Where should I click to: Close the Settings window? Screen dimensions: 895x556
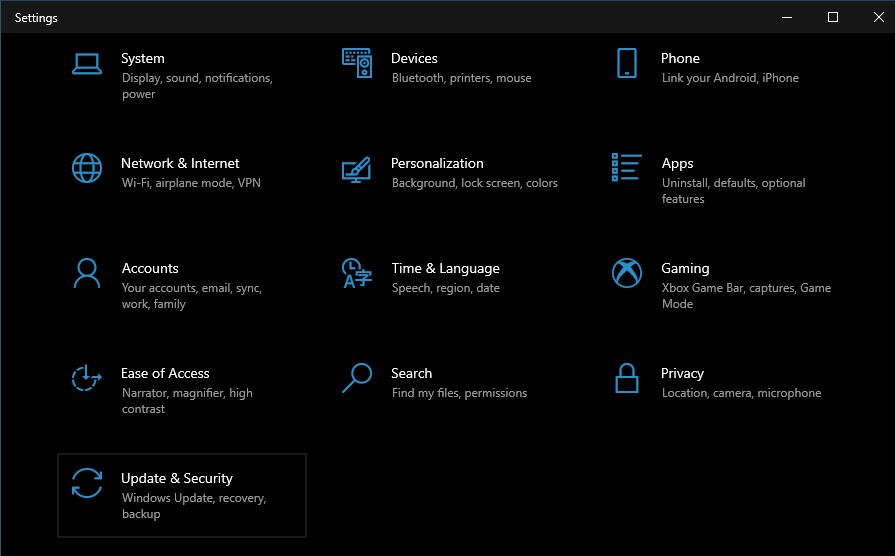878,17
